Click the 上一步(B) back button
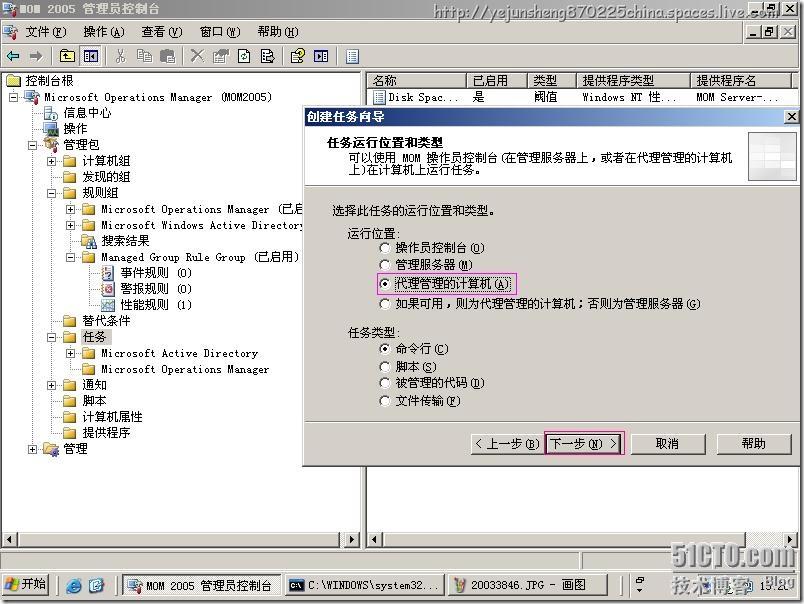 507,444
